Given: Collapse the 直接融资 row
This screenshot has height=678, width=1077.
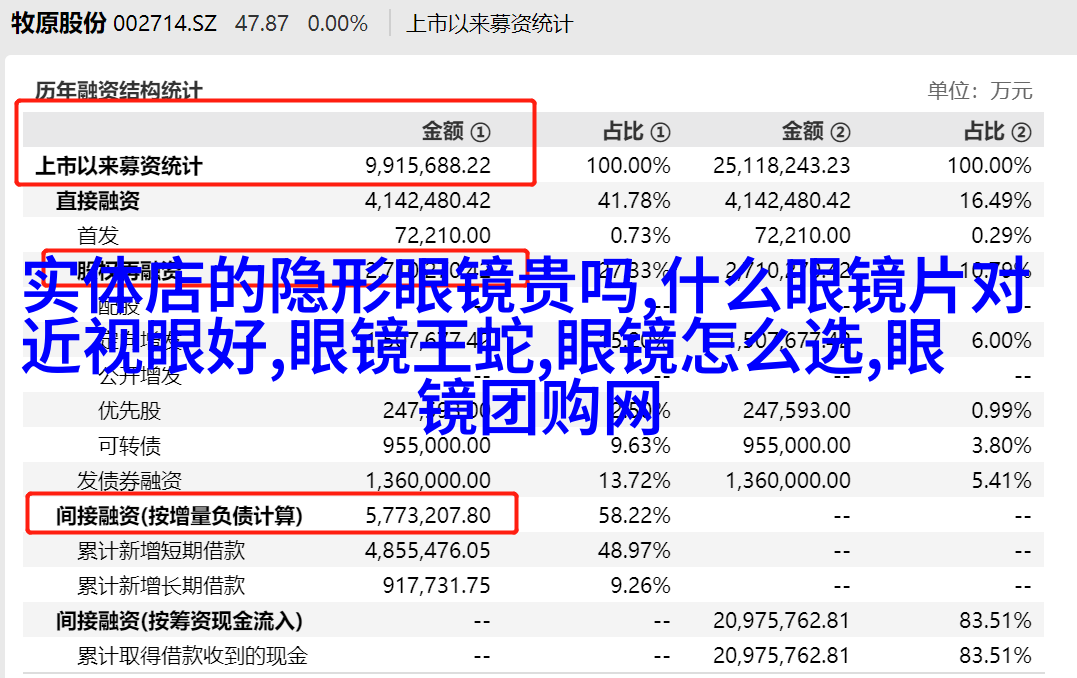Looking at the screenshot, I should [97, 200].
